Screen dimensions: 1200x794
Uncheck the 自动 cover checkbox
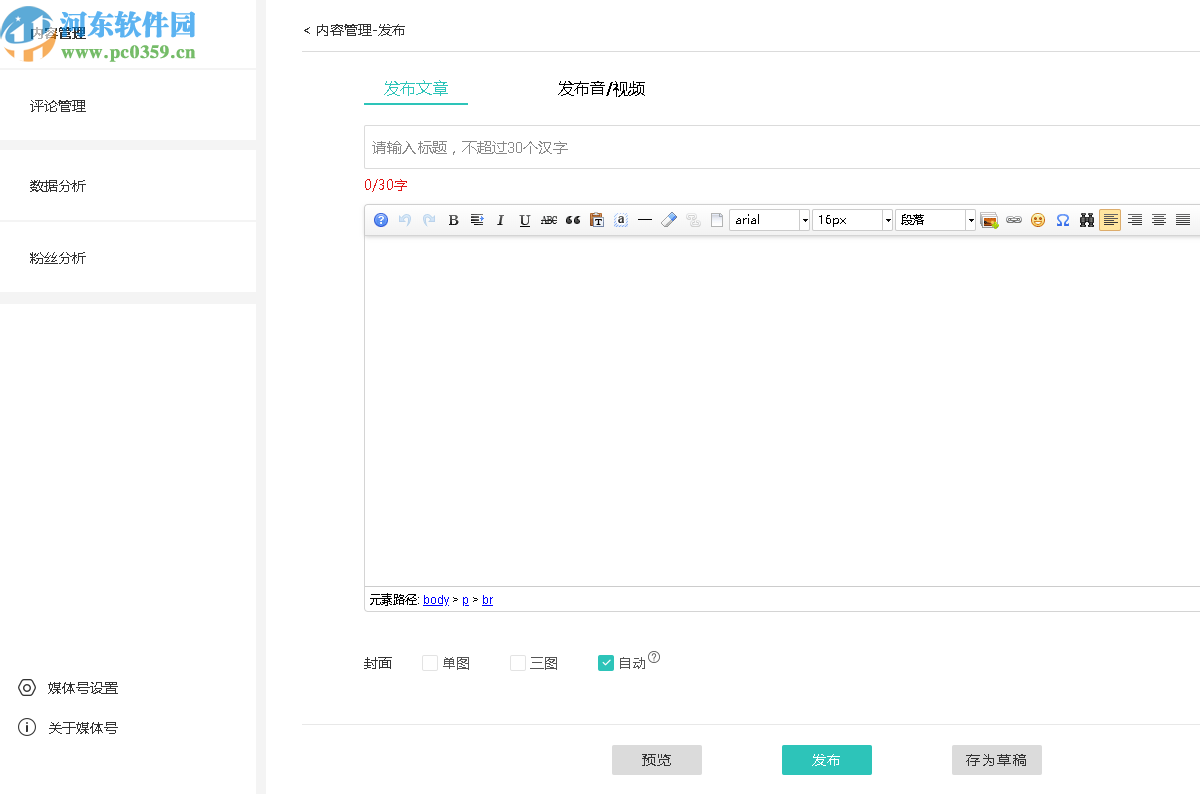(x=605, y=662)
